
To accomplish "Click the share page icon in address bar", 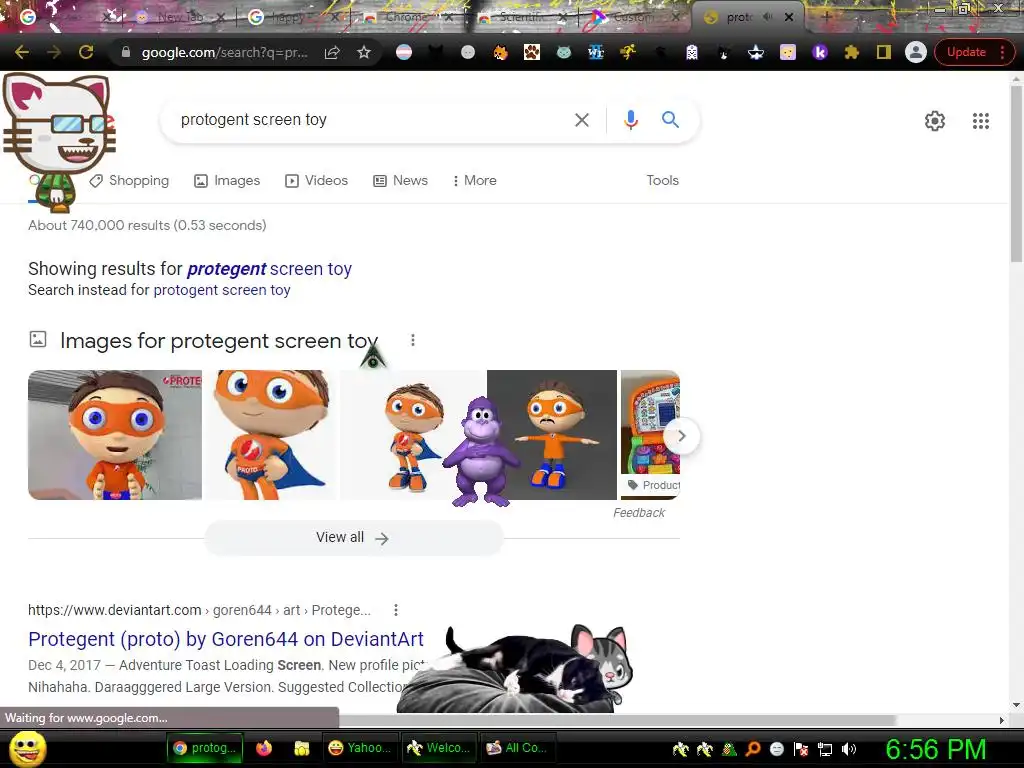I will 332,52.
